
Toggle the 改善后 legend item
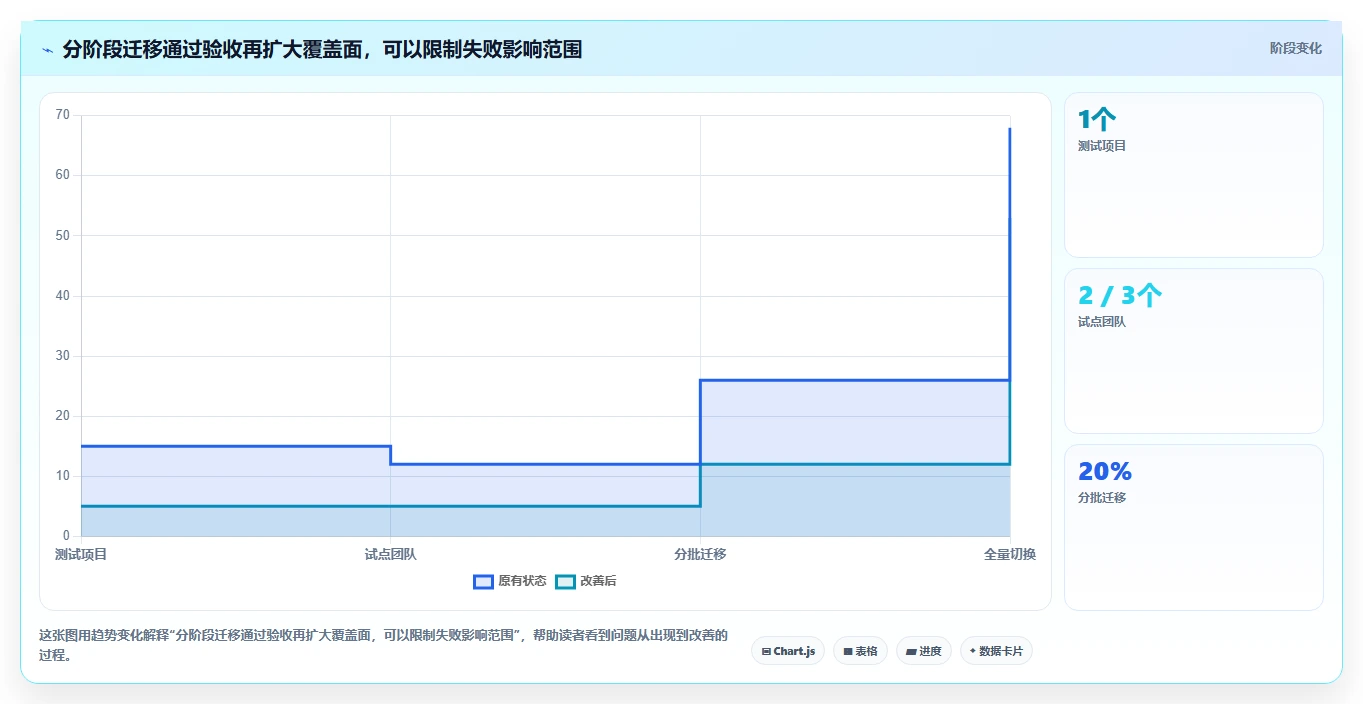click(586, 581)
